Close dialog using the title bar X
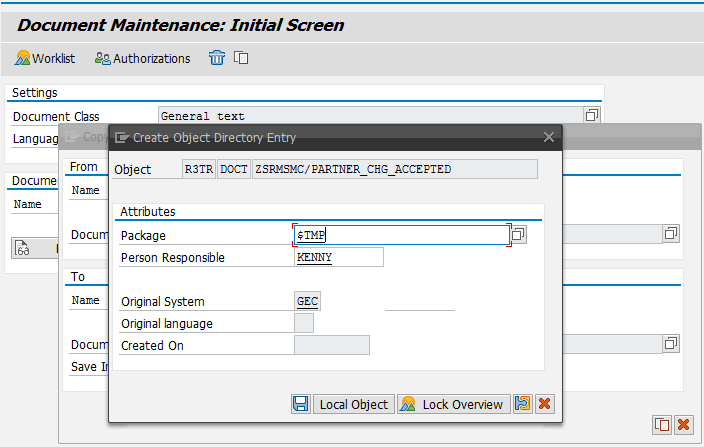Viewport: 704px width, 447px height. 548,138
